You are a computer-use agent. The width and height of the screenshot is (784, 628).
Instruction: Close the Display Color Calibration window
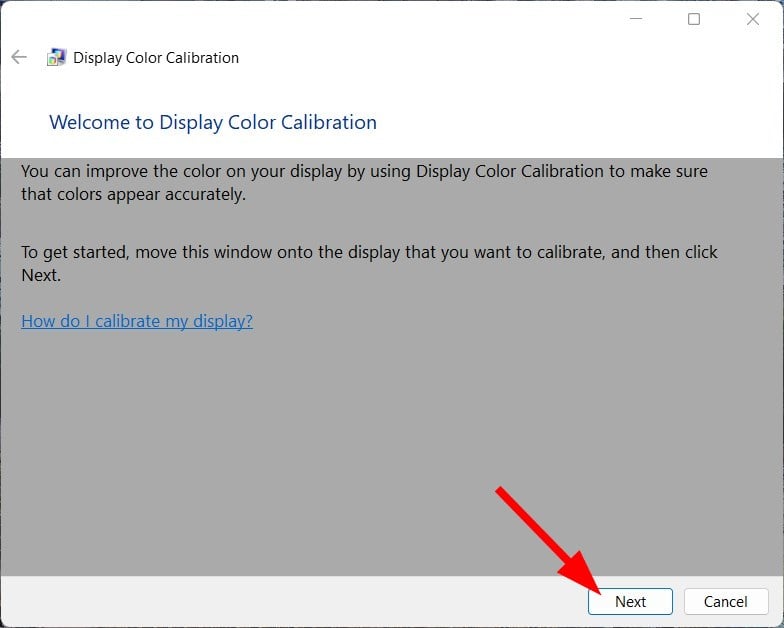pyautogui.click(x=752, y=19)
